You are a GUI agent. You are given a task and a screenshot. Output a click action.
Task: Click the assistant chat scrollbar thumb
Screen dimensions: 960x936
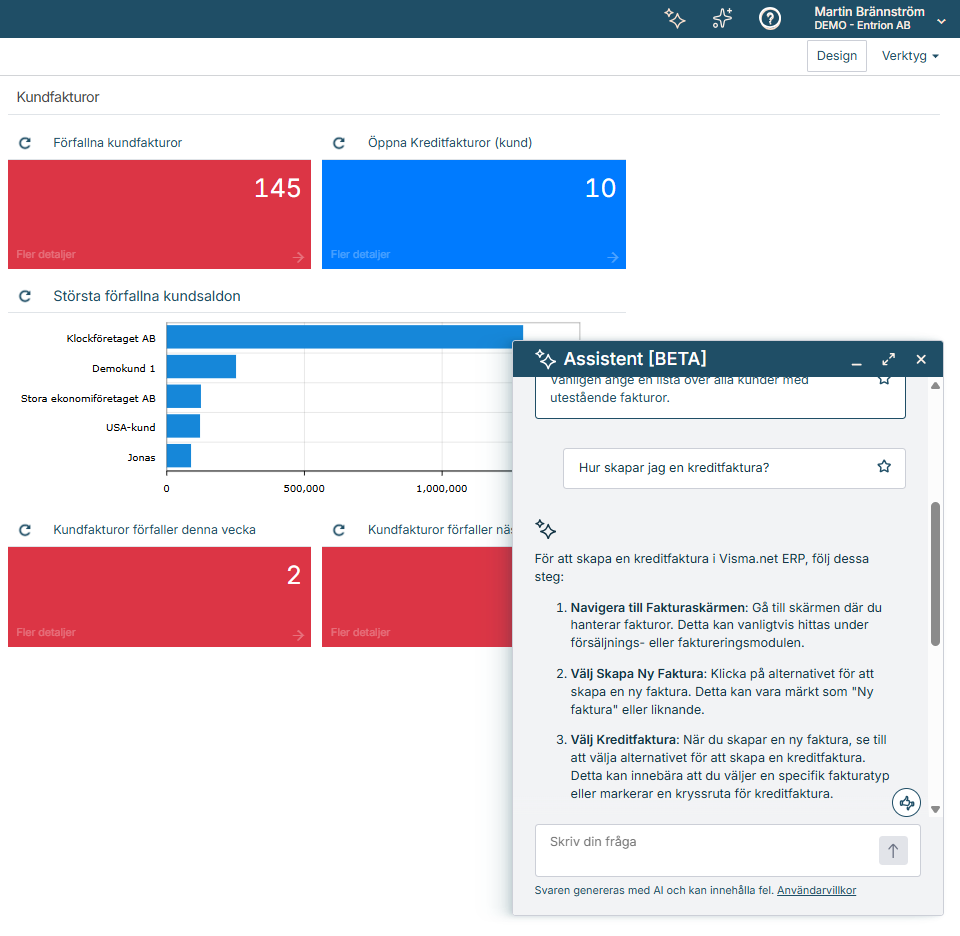(935, 574)
